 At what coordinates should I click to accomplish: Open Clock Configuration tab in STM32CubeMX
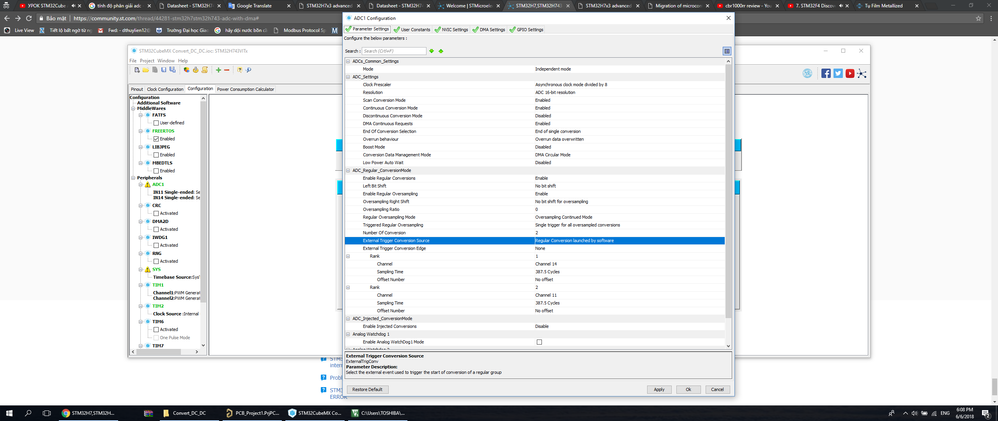[165, 89]
